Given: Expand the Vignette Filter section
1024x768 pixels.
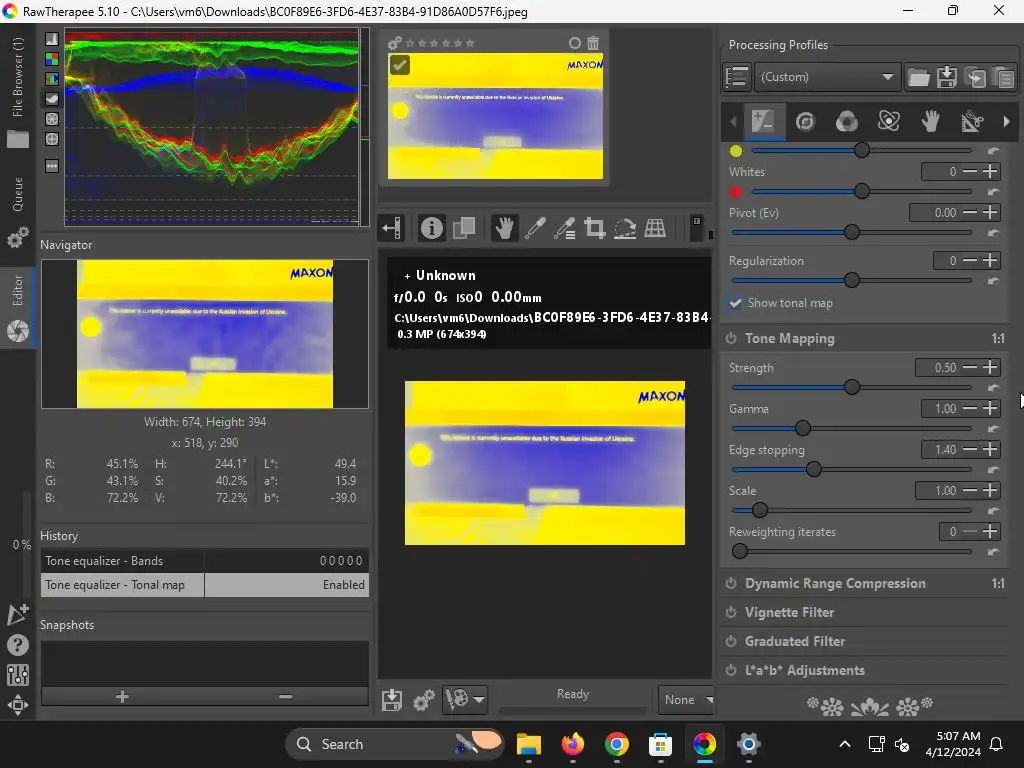Looking at the screenshot, I should [790, 613].
